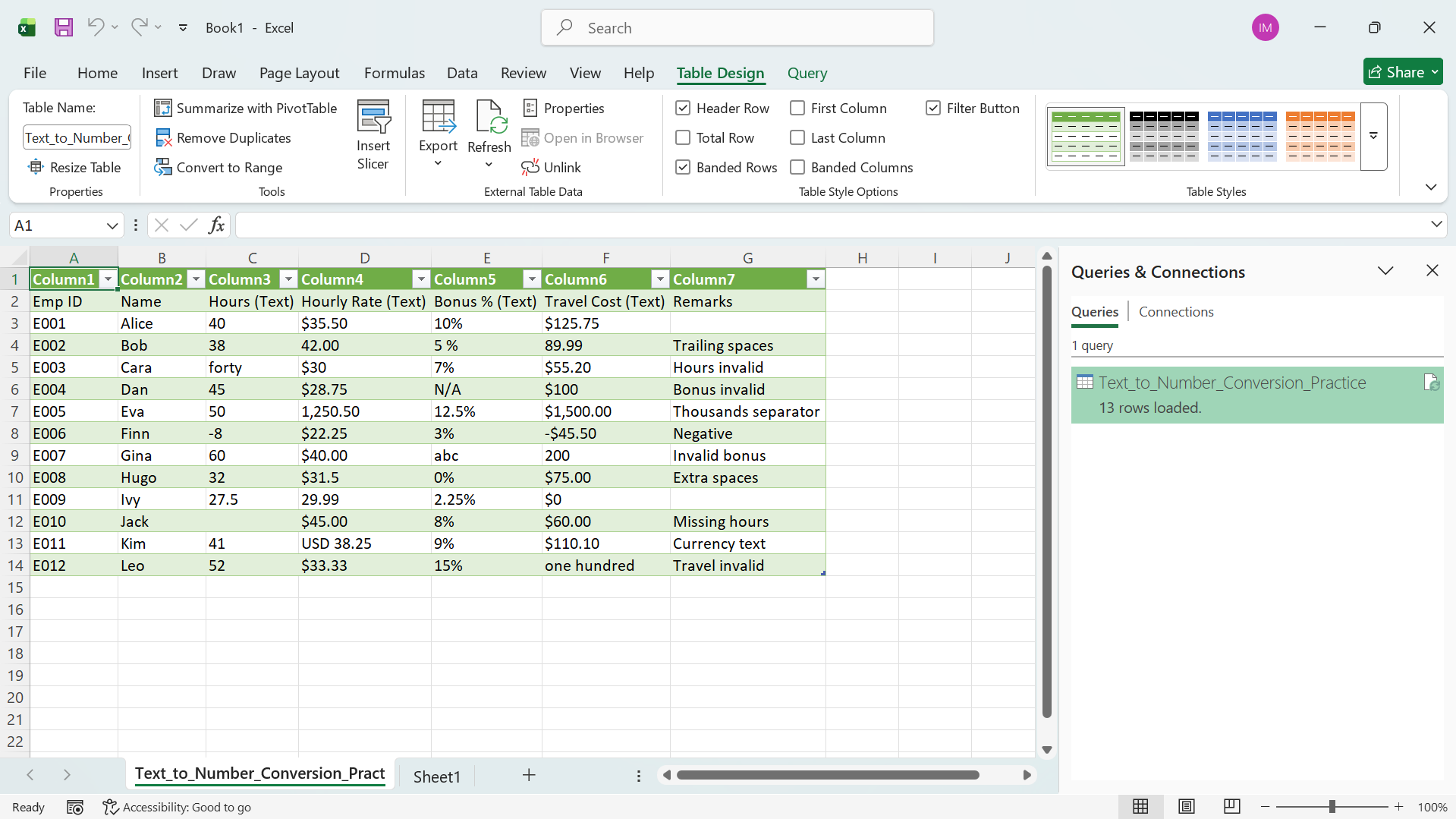The width and height of the screenshot is (1456, 819).
Task: Click Resize Table
Action: (74, 168)
